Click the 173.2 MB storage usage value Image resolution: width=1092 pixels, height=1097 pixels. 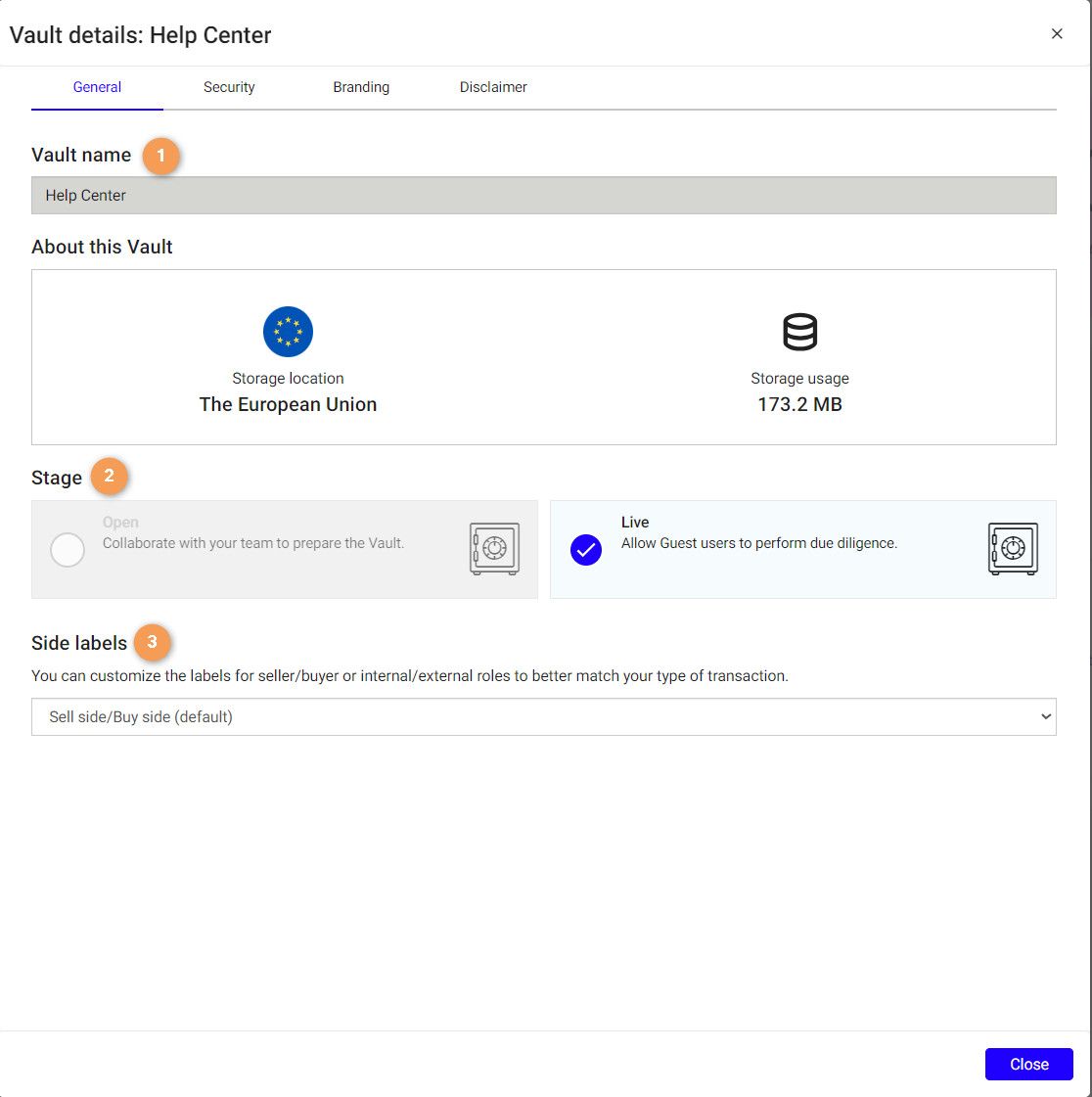pos(799,404)
